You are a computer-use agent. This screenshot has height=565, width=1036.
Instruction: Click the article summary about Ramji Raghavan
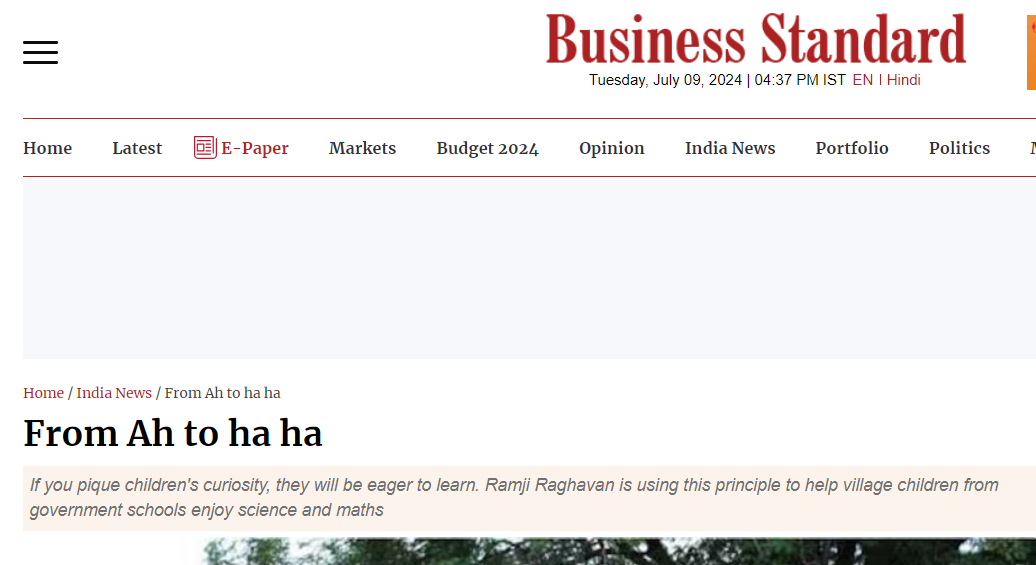(529, 498)
